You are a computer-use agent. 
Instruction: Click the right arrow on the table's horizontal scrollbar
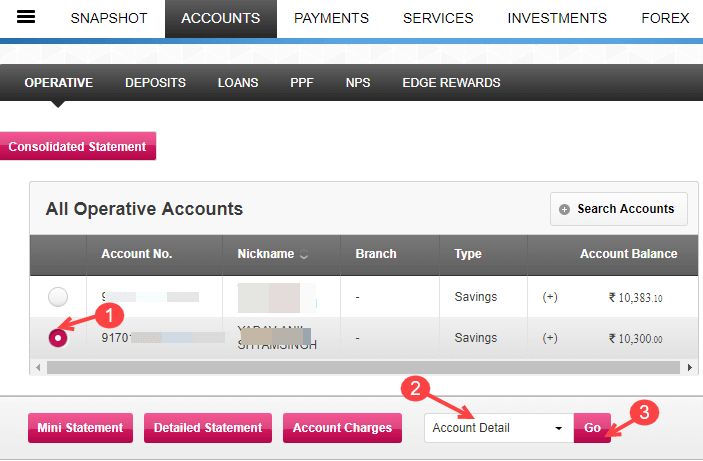point(690,368)
